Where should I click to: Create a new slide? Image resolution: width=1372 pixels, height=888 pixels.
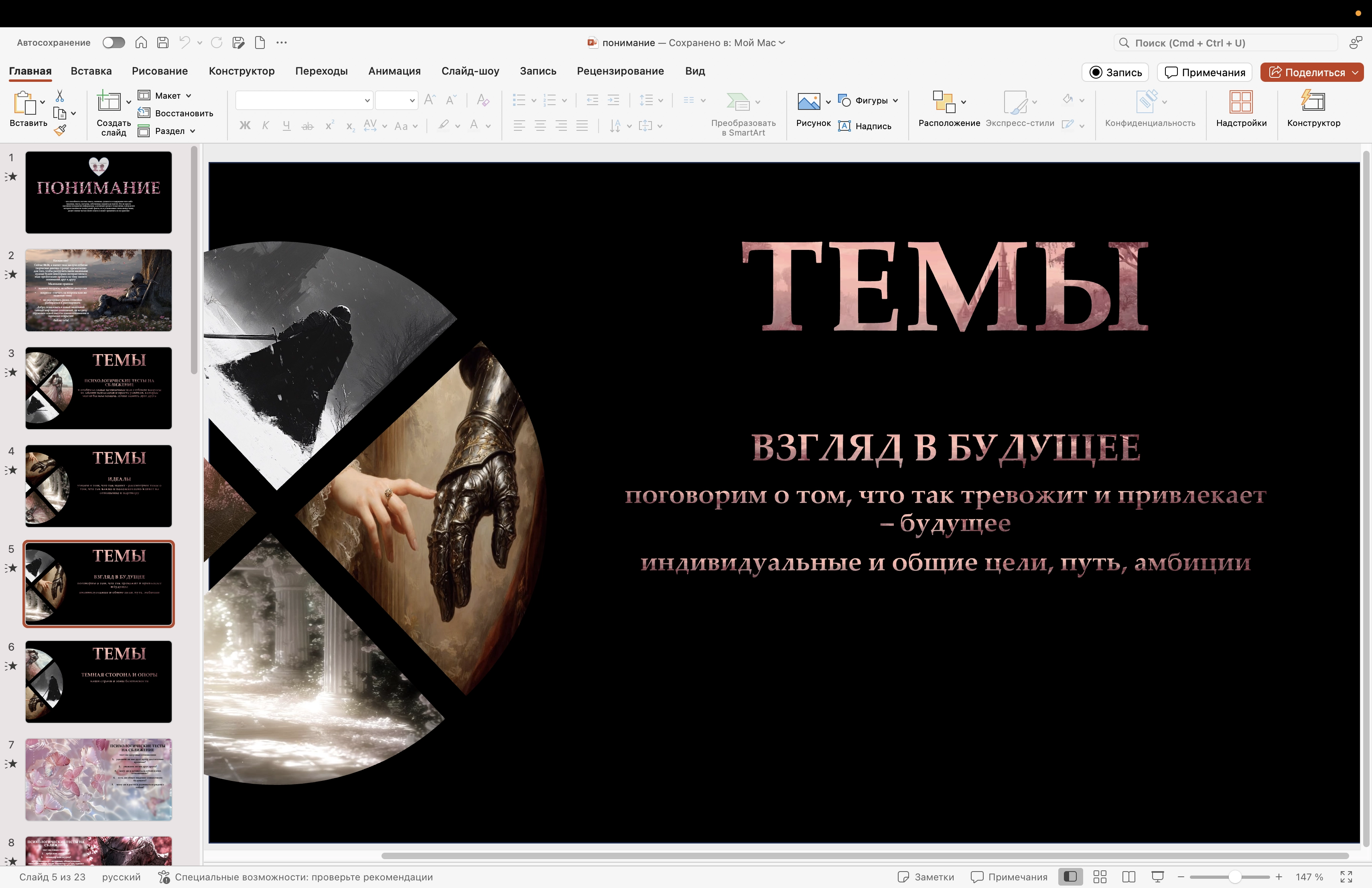[109, 102]
